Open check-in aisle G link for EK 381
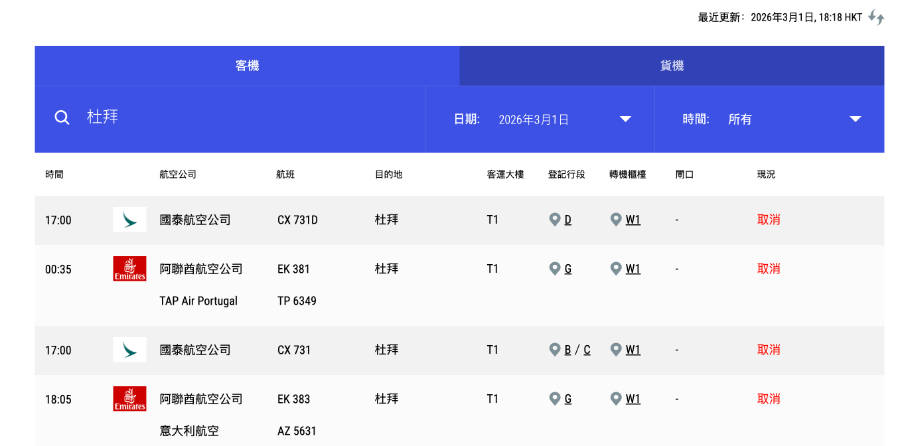 (568, 269)
